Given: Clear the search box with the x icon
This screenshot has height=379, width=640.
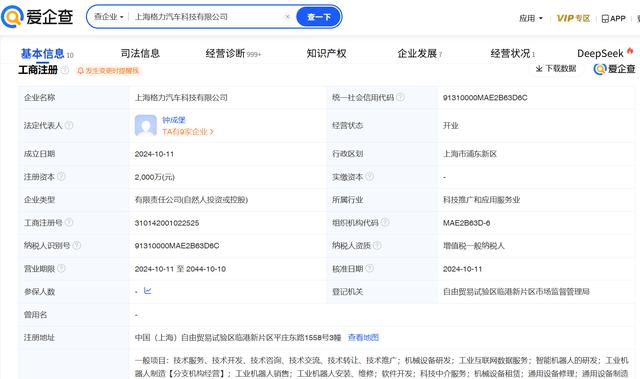Looking at the screenshot, I should click(287, 17).
